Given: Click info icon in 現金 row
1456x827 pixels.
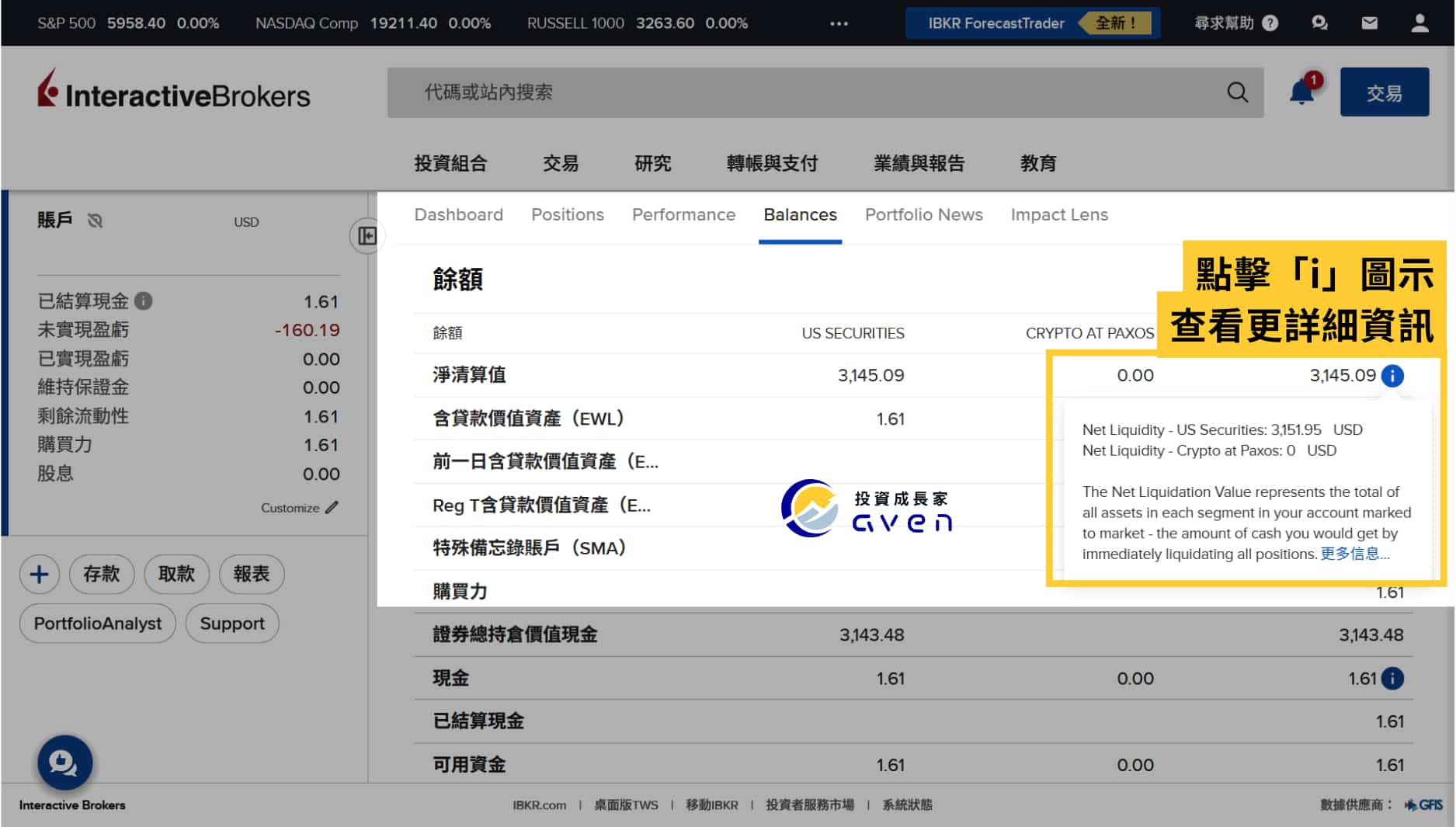Looking at the screenshot, I should [1392, 679].
